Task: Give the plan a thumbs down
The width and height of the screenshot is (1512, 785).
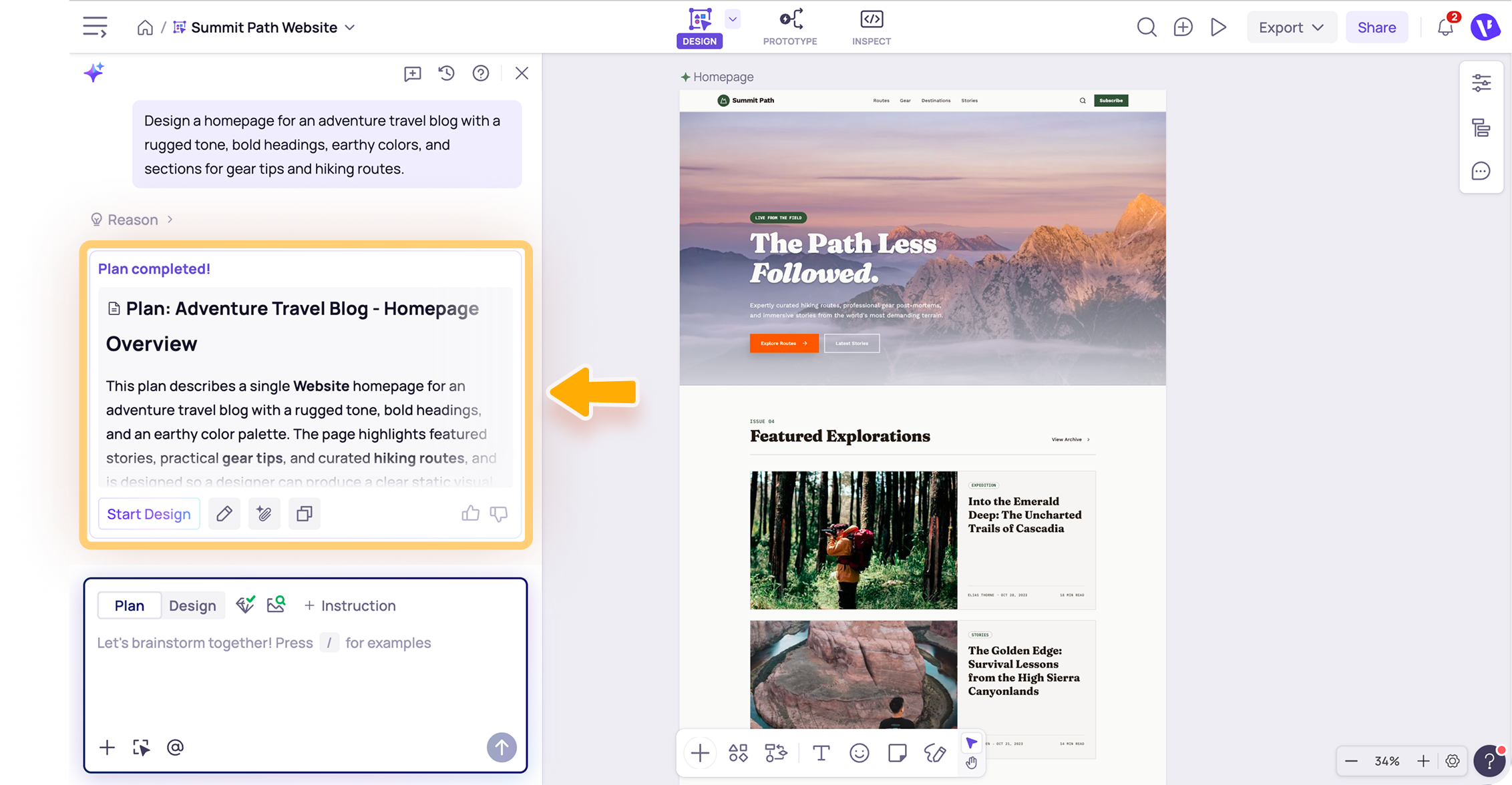Action: coord(499,513)
